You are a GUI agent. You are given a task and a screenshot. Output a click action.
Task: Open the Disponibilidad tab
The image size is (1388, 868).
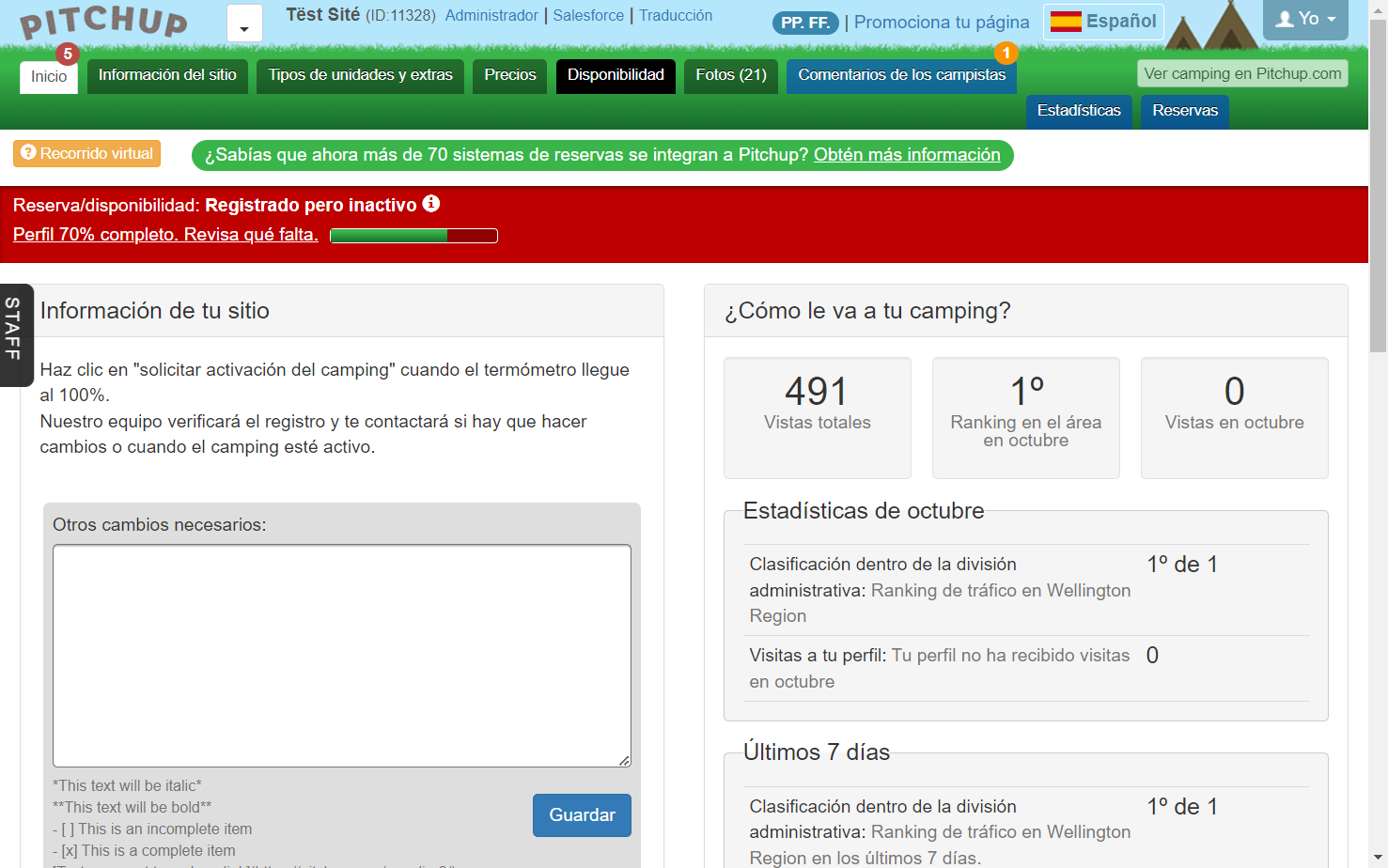[616, 75]
